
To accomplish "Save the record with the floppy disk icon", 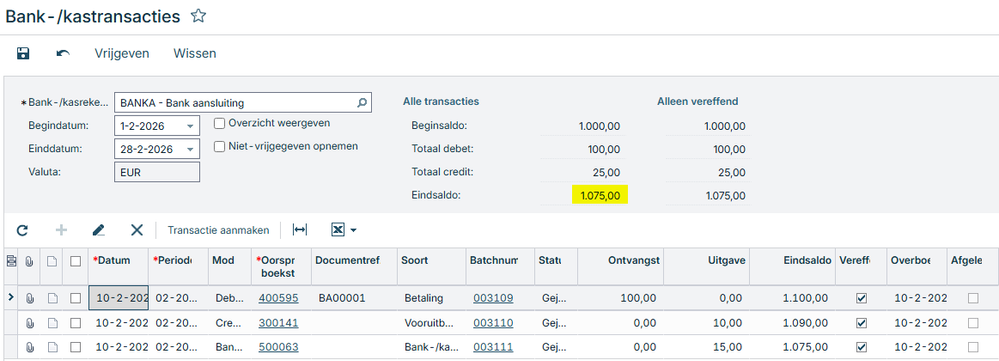I will [24, 53].
